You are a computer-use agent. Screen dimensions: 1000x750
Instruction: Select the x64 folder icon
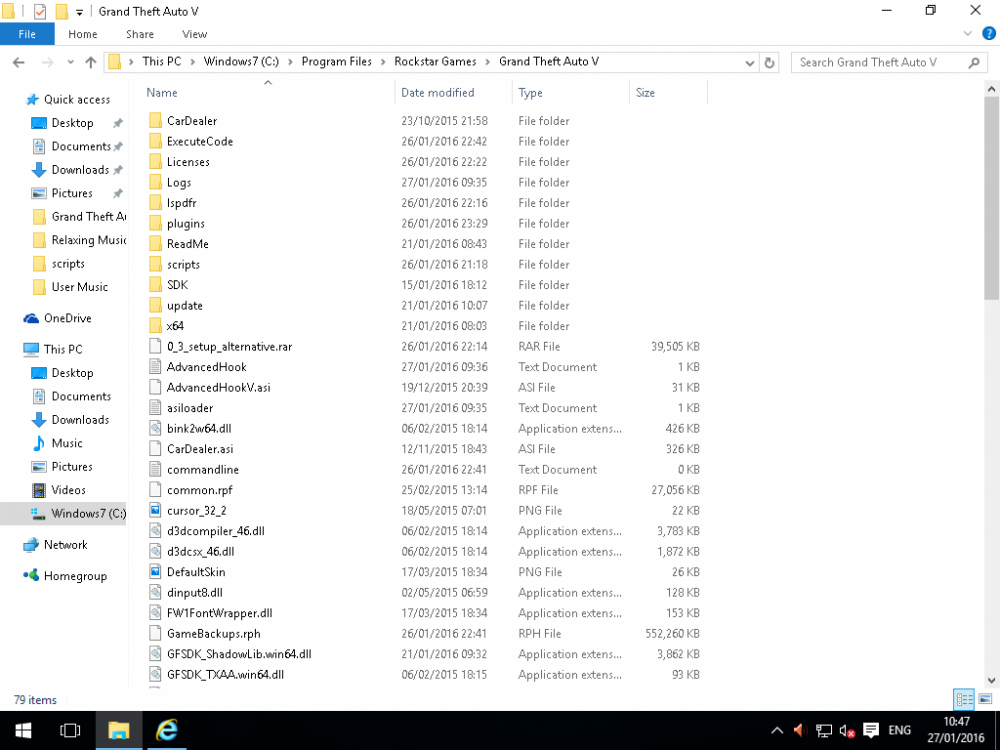[155, 326]
